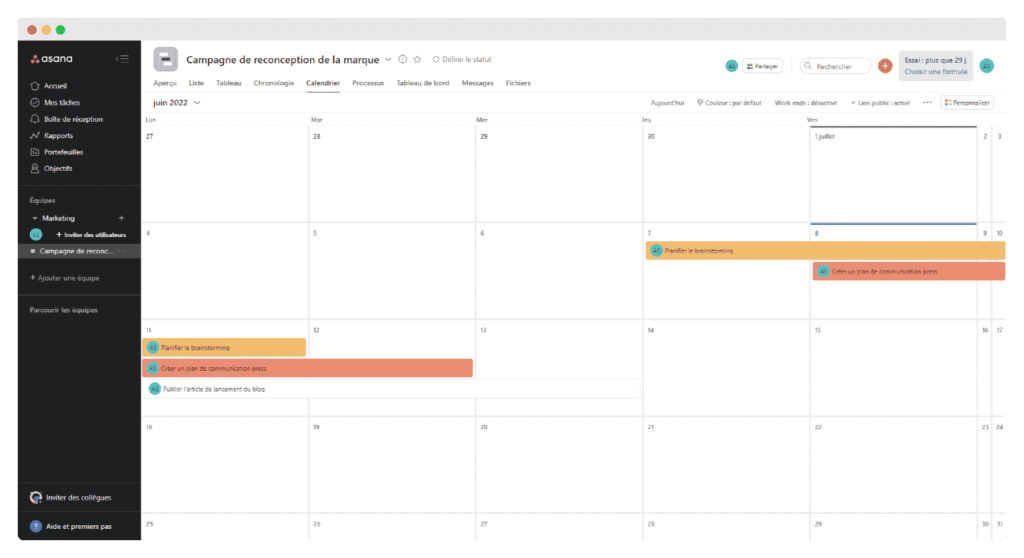Open the project title dropdown chevron
The image size is (1024, 558).
point(388,59)
